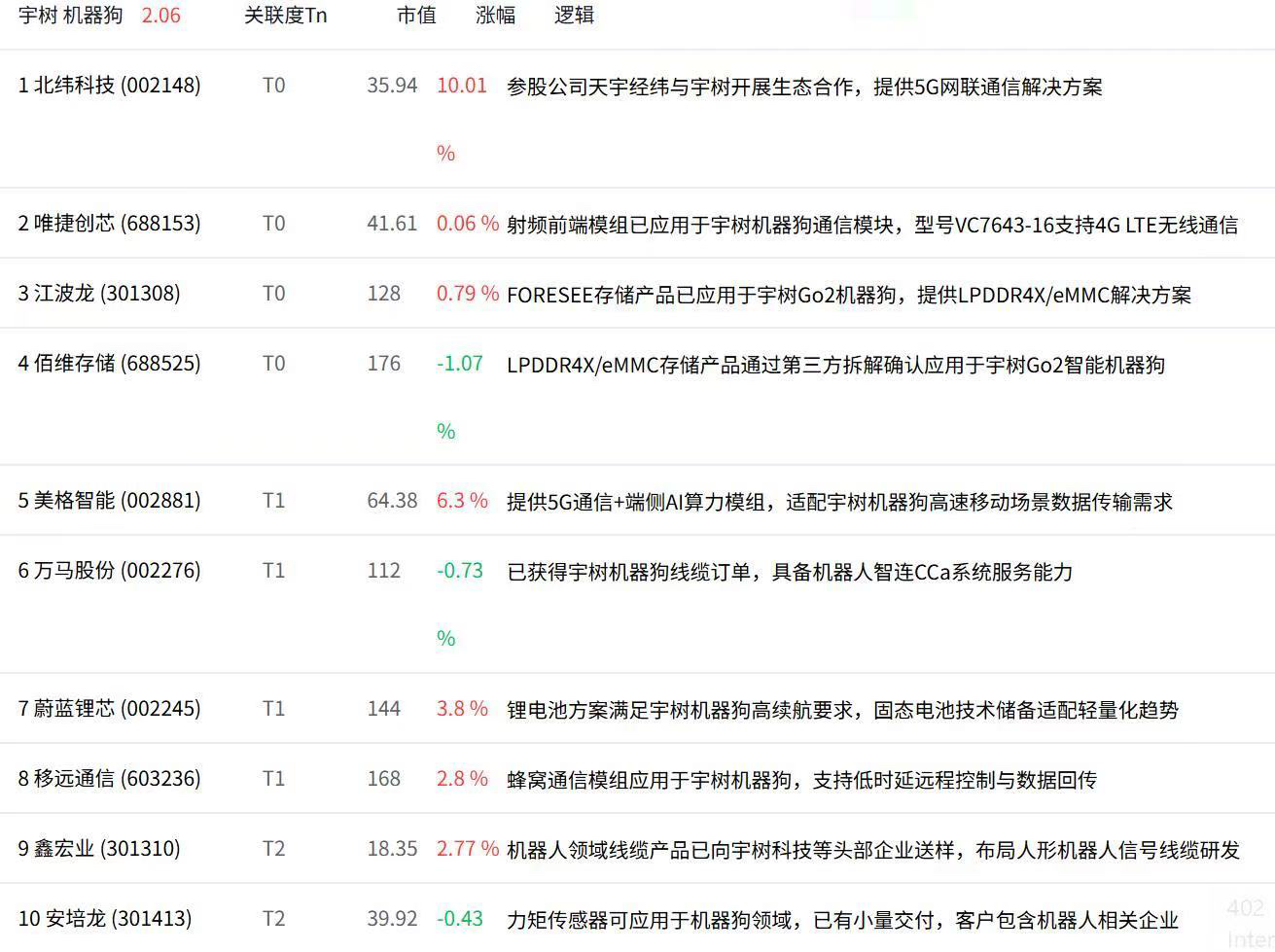The image size is (1275, 952).
Task: Click logic text about 力矩传感器
Action: (x=842, y=920)
